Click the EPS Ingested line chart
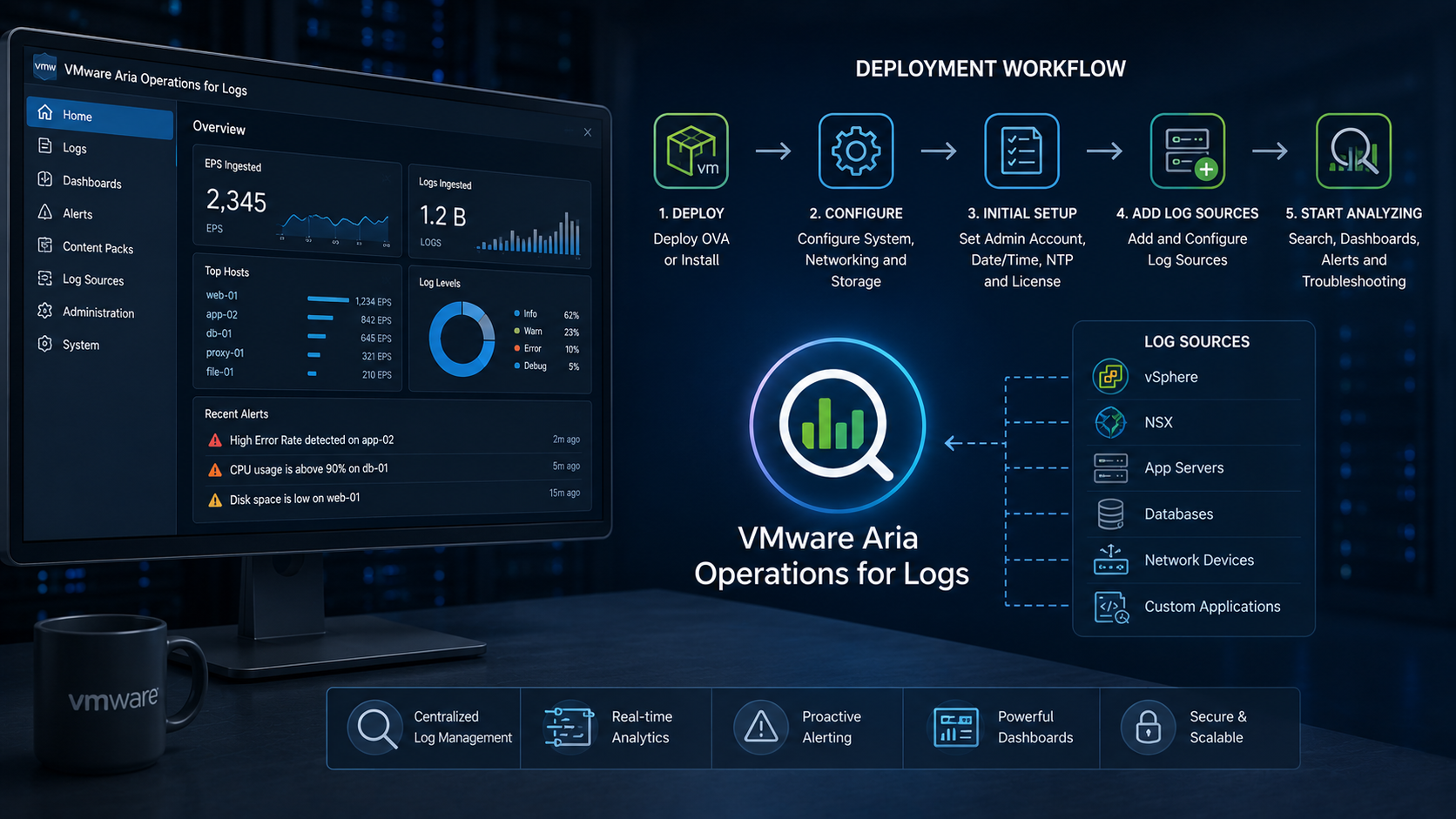Image resolution: width=1456 pixels, height=819 pixels. point(335,227)
